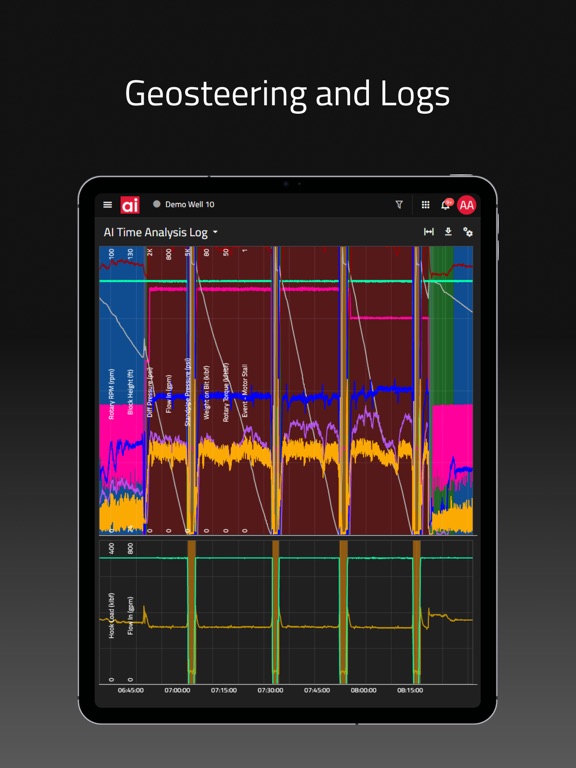Screen dimensions: 576x768
Task: Click the Event - Motor Stall label
Action: tap(244, 390)
